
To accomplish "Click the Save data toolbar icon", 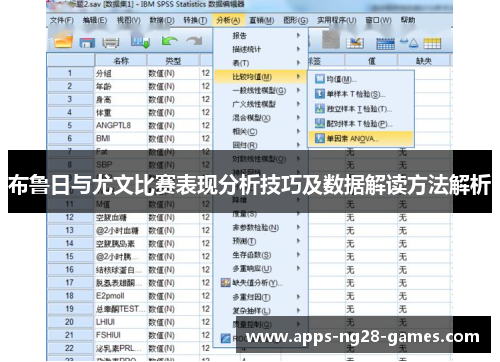I will 87,42.
